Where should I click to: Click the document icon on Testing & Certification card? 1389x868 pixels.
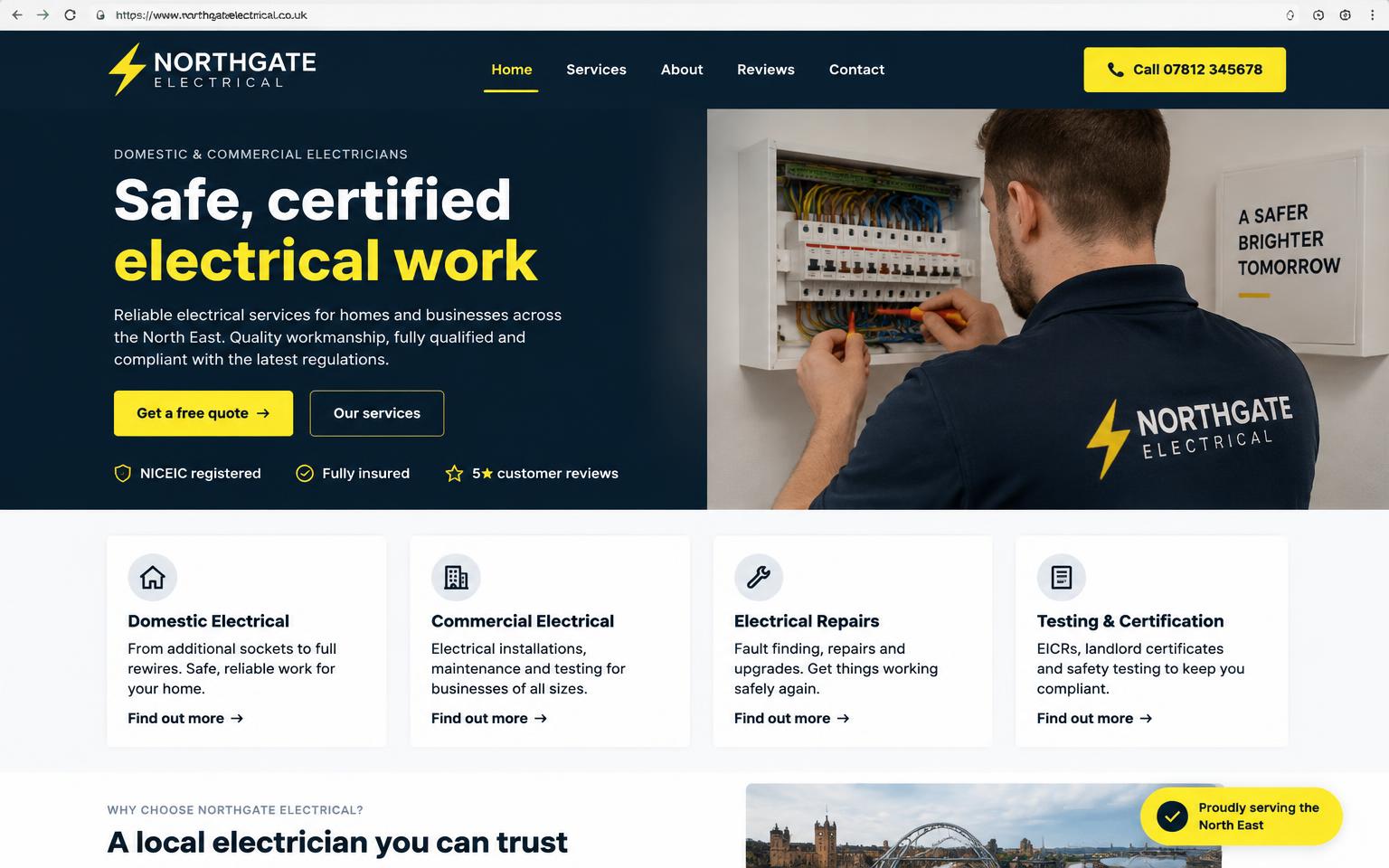tap(1062, 577)
